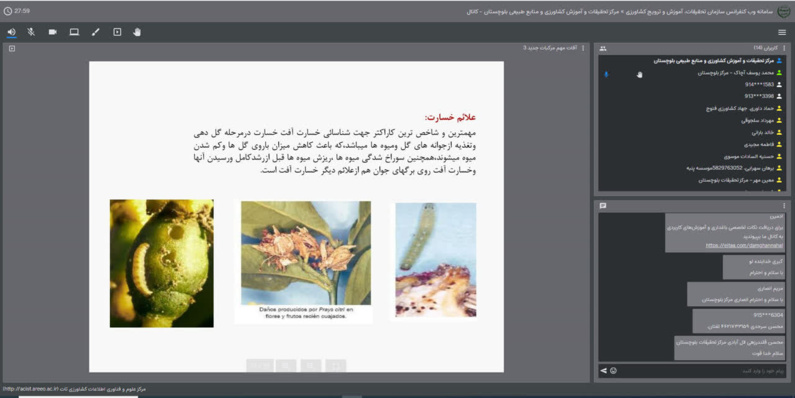Click the red slide heading علائم خسارت
This screenshot has height=398, width=795.
(x=450, y=118)
